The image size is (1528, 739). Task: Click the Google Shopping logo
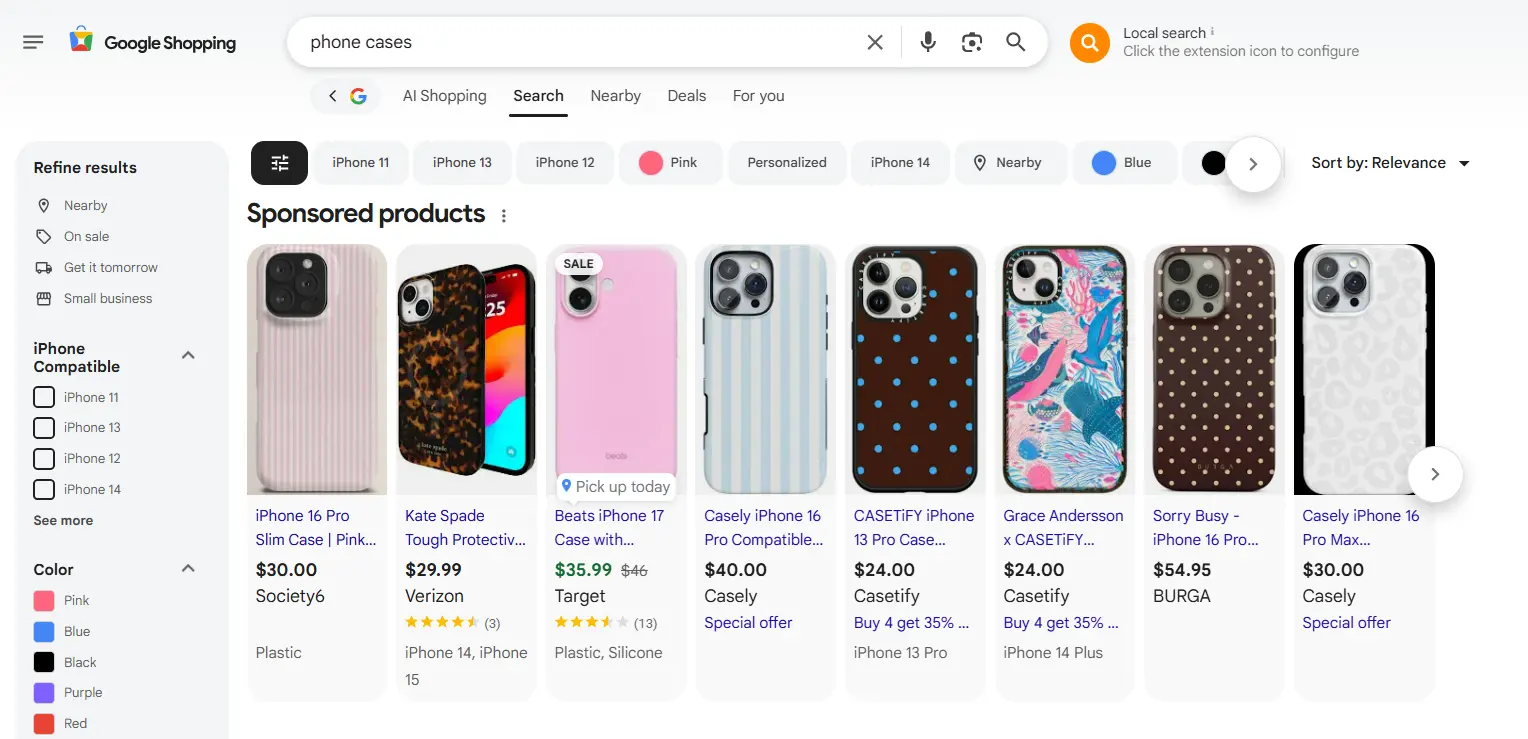[152, 42]
